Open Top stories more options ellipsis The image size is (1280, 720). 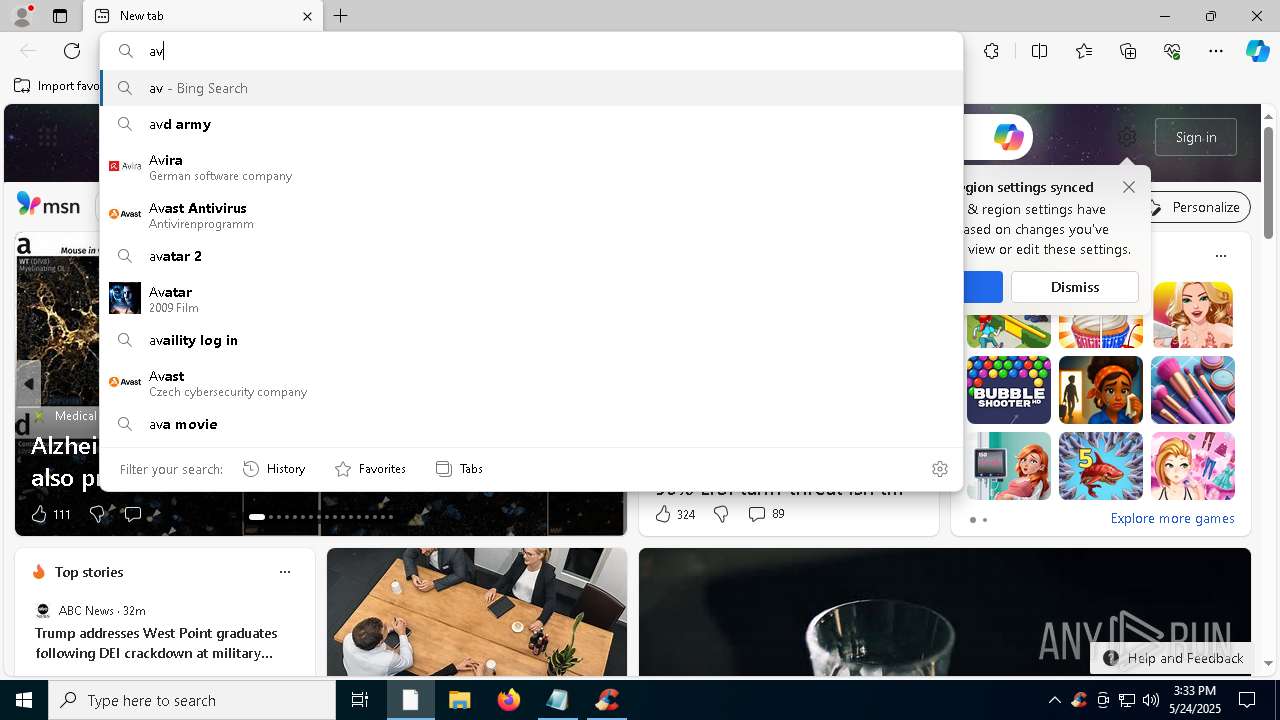coord(285,572)
